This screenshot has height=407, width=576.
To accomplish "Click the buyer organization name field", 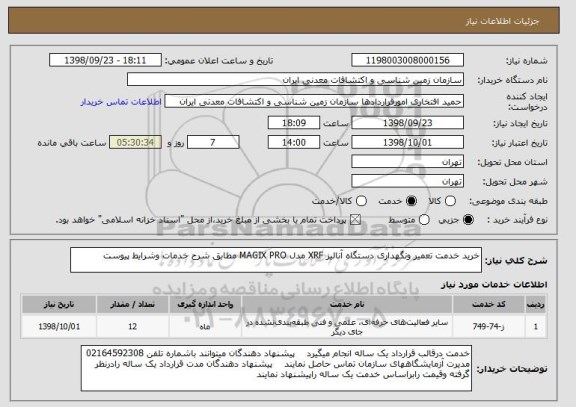I will coord(295,80).
